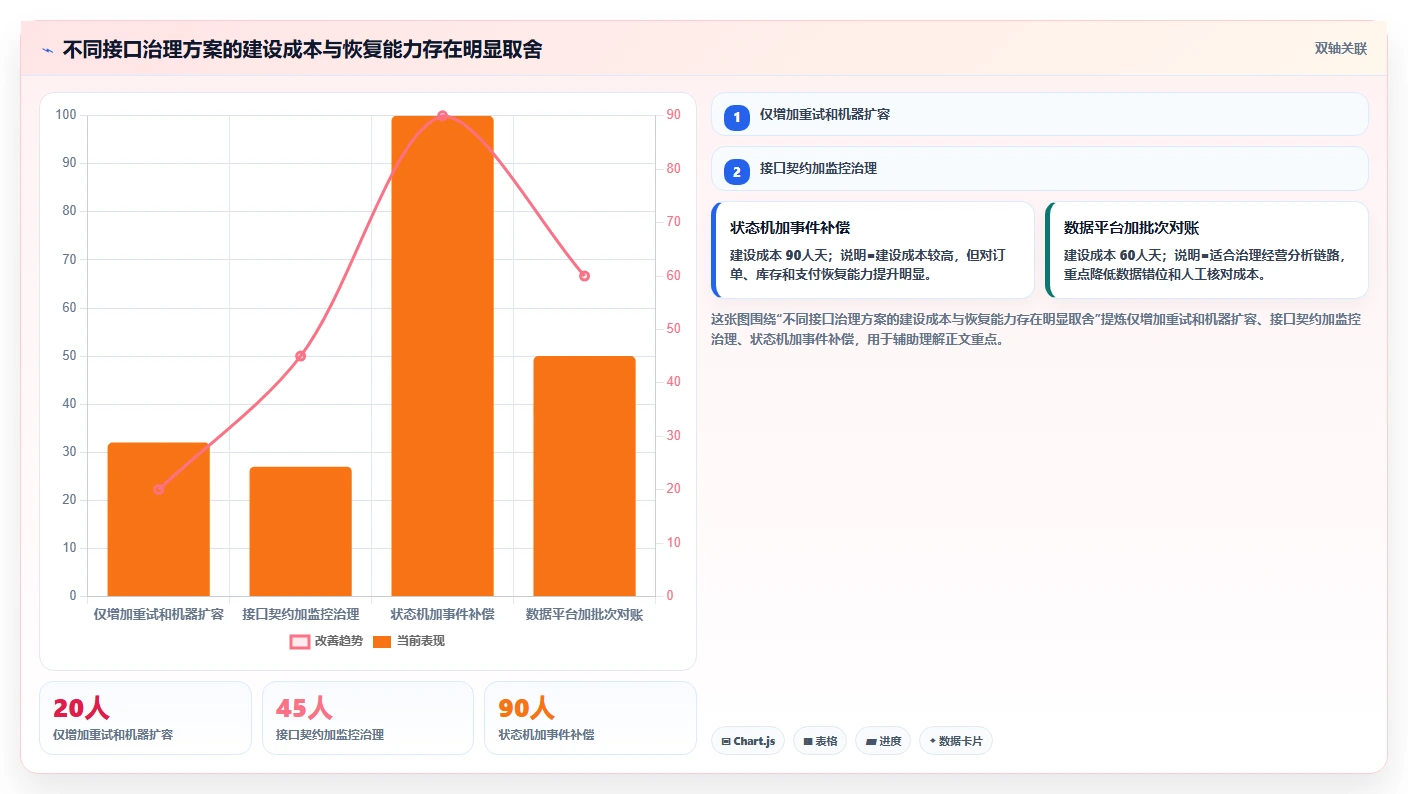Click the 双轴关联 label in header
Image resolution: width=1408 pixels, height=794 pixels.
[x=1340, y=48]
